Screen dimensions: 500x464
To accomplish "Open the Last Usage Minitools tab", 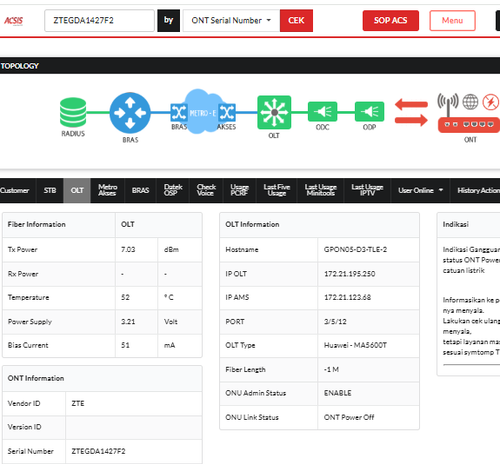I will click(x=321, y=190).
